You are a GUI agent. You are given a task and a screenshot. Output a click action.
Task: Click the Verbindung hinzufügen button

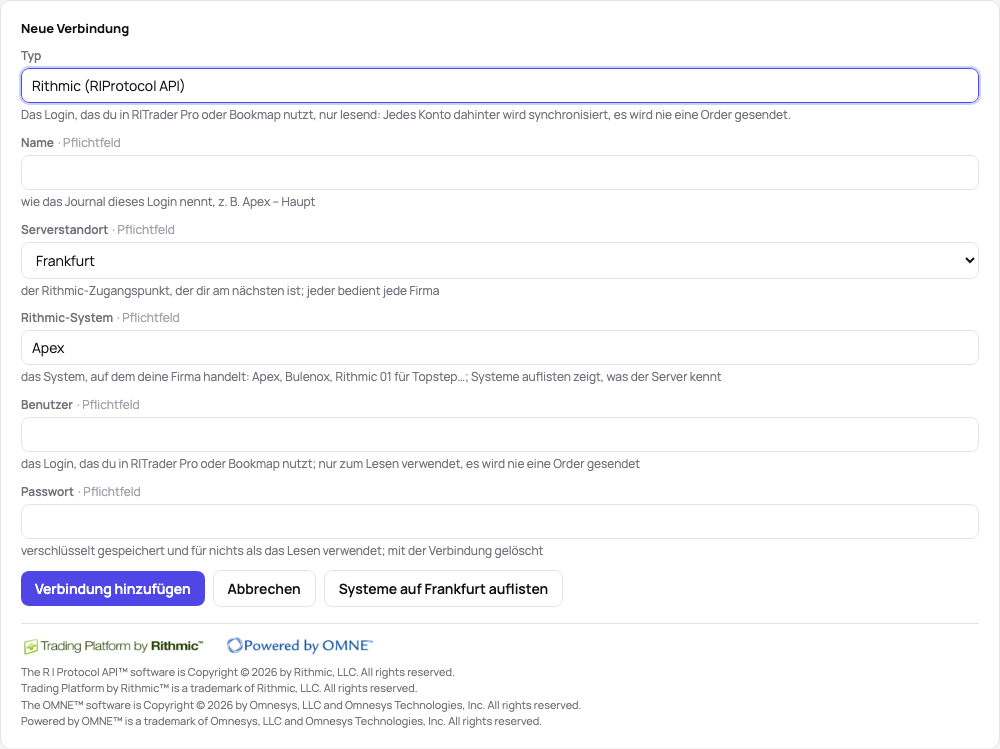coord(113,588)
